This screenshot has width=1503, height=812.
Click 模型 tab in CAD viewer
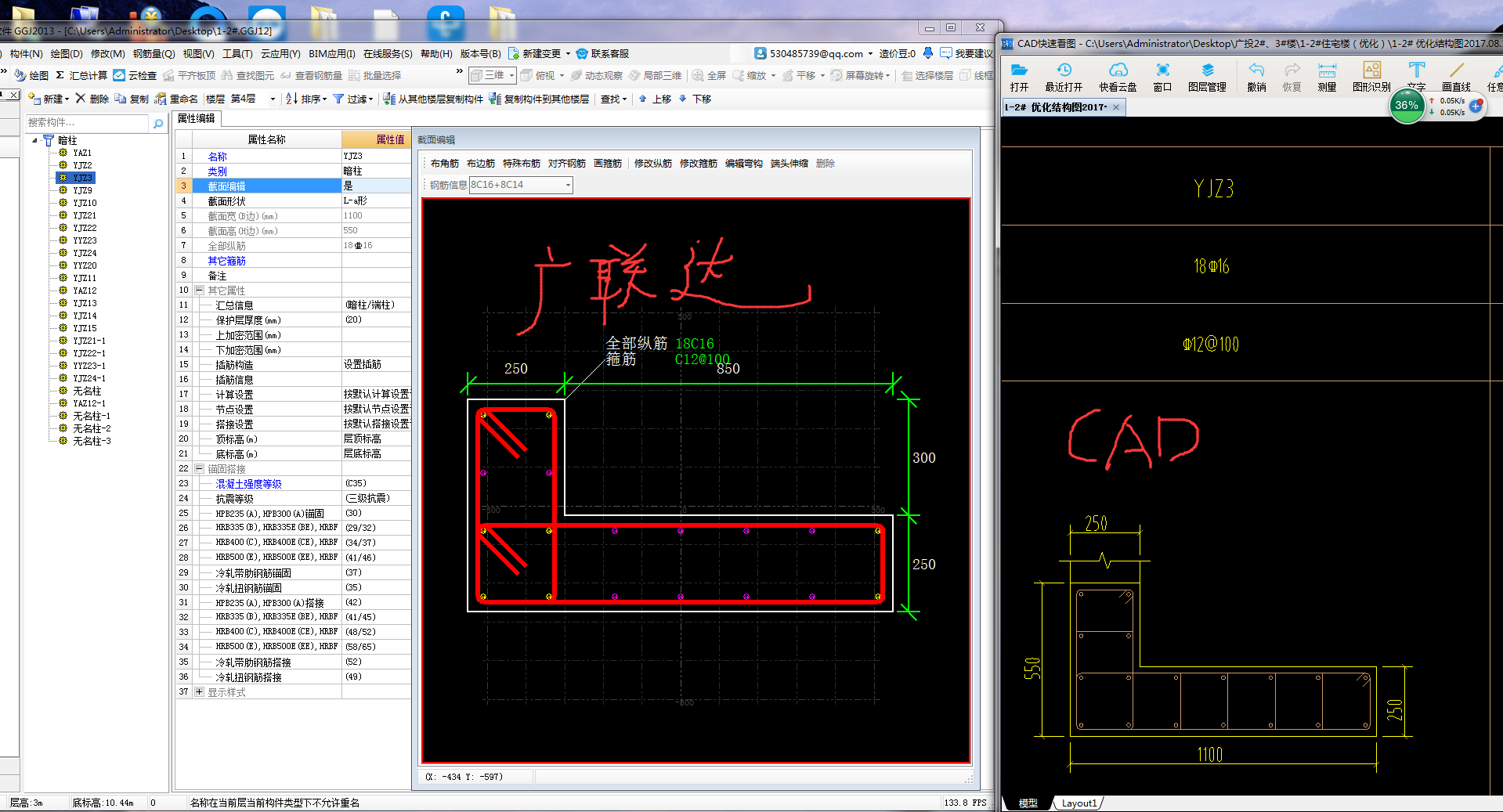[1028, 803]
